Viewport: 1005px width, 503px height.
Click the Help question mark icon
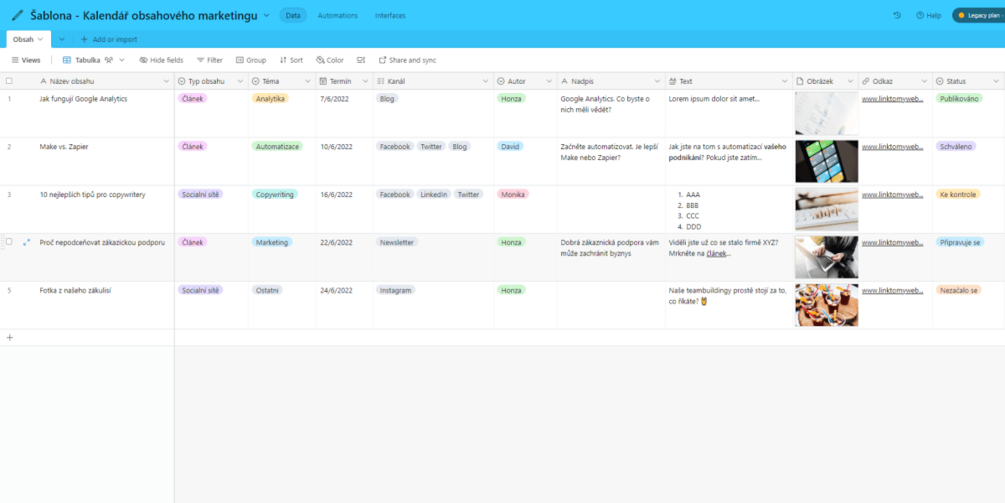(x=920, y=15)
